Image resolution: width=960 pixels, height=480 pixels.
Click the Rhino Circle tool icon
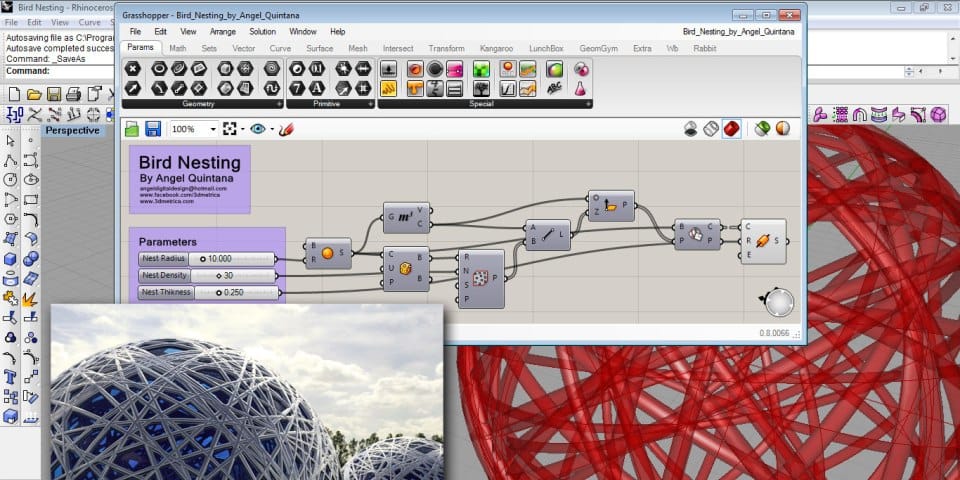10,180
